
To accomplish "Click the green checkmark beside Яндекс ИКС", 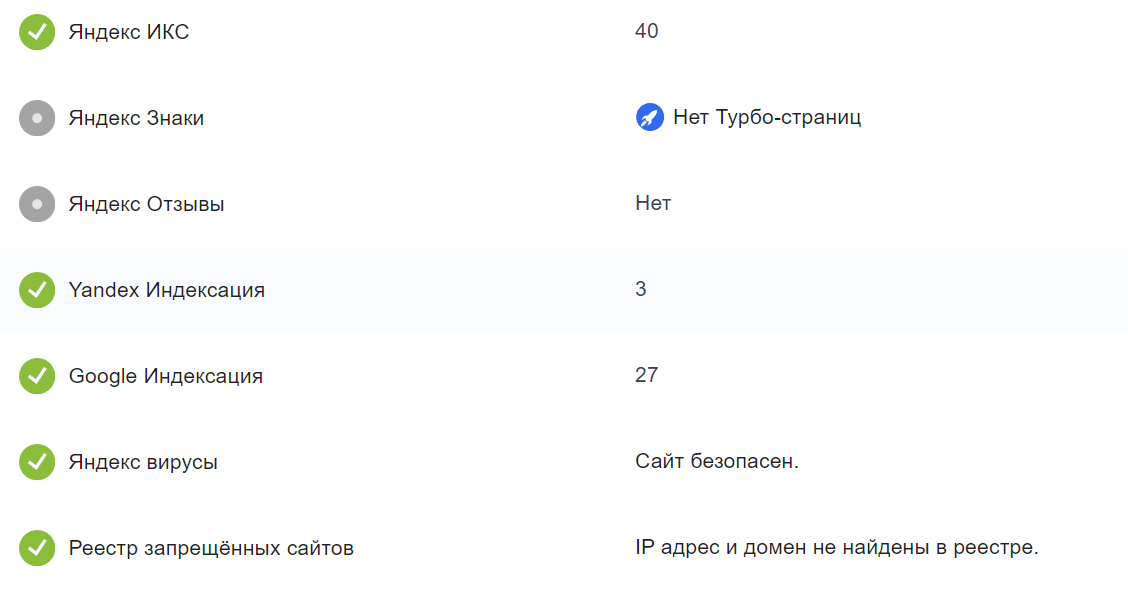I will pos(37,32).
